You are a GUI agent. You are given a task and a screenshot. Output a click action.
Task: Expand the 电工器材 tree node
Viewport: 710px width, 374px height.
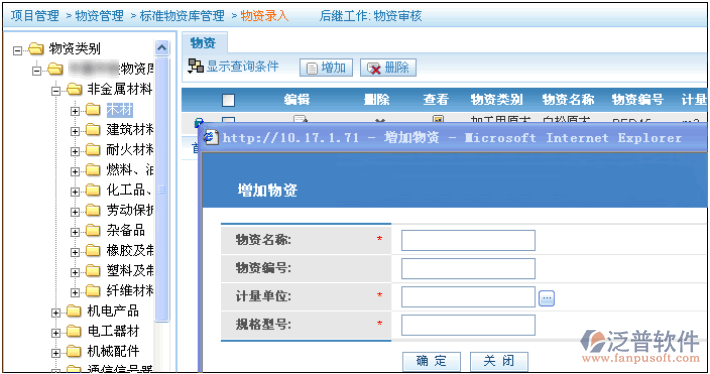[x=56, y=333]
